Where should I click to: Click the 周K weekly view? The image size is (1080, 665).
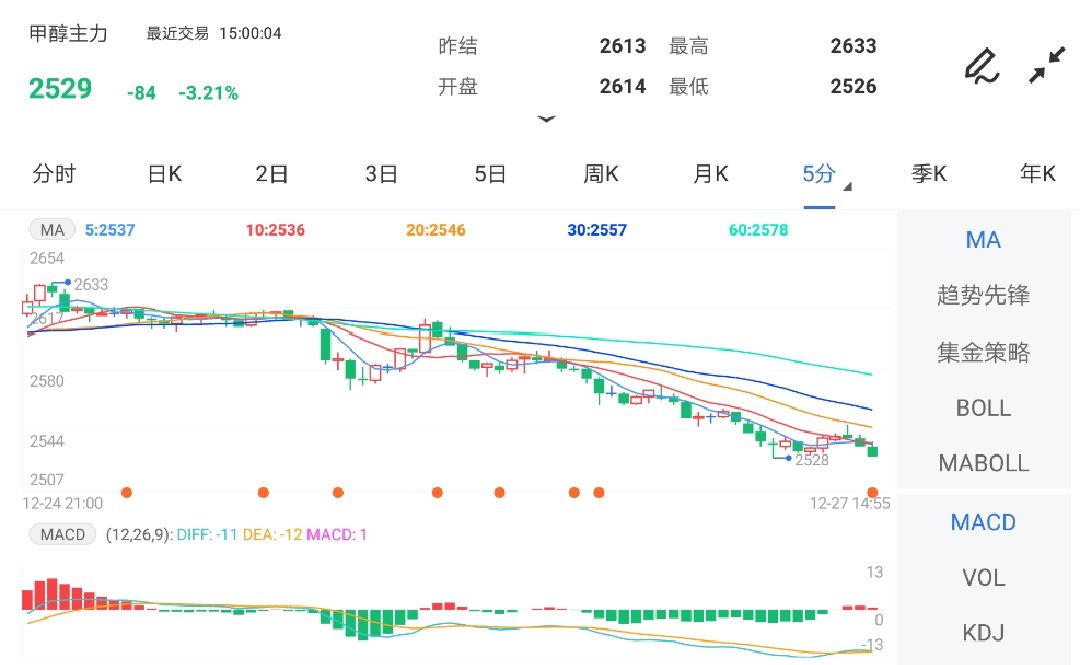600,173
